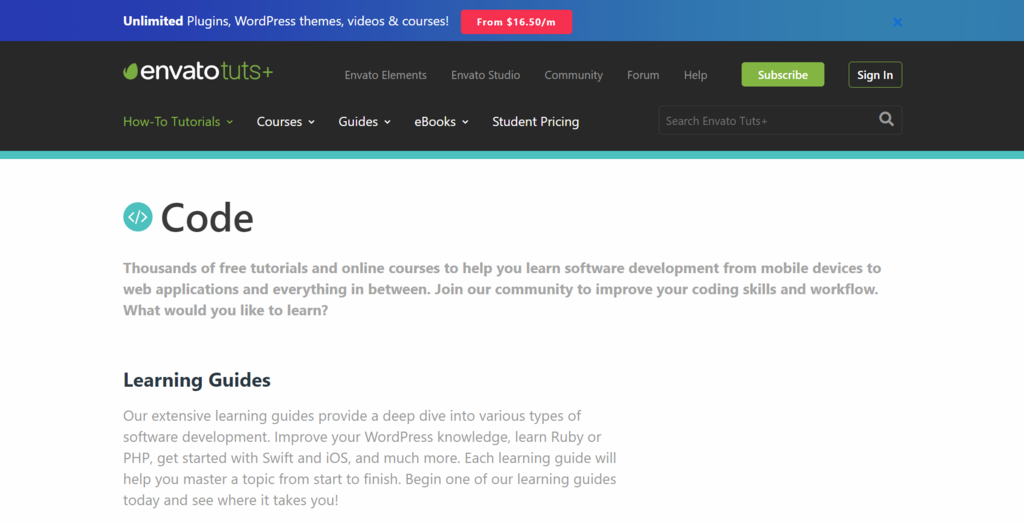
Task: Expand the Courses dropdown menu
Action: tap(285, 121)
